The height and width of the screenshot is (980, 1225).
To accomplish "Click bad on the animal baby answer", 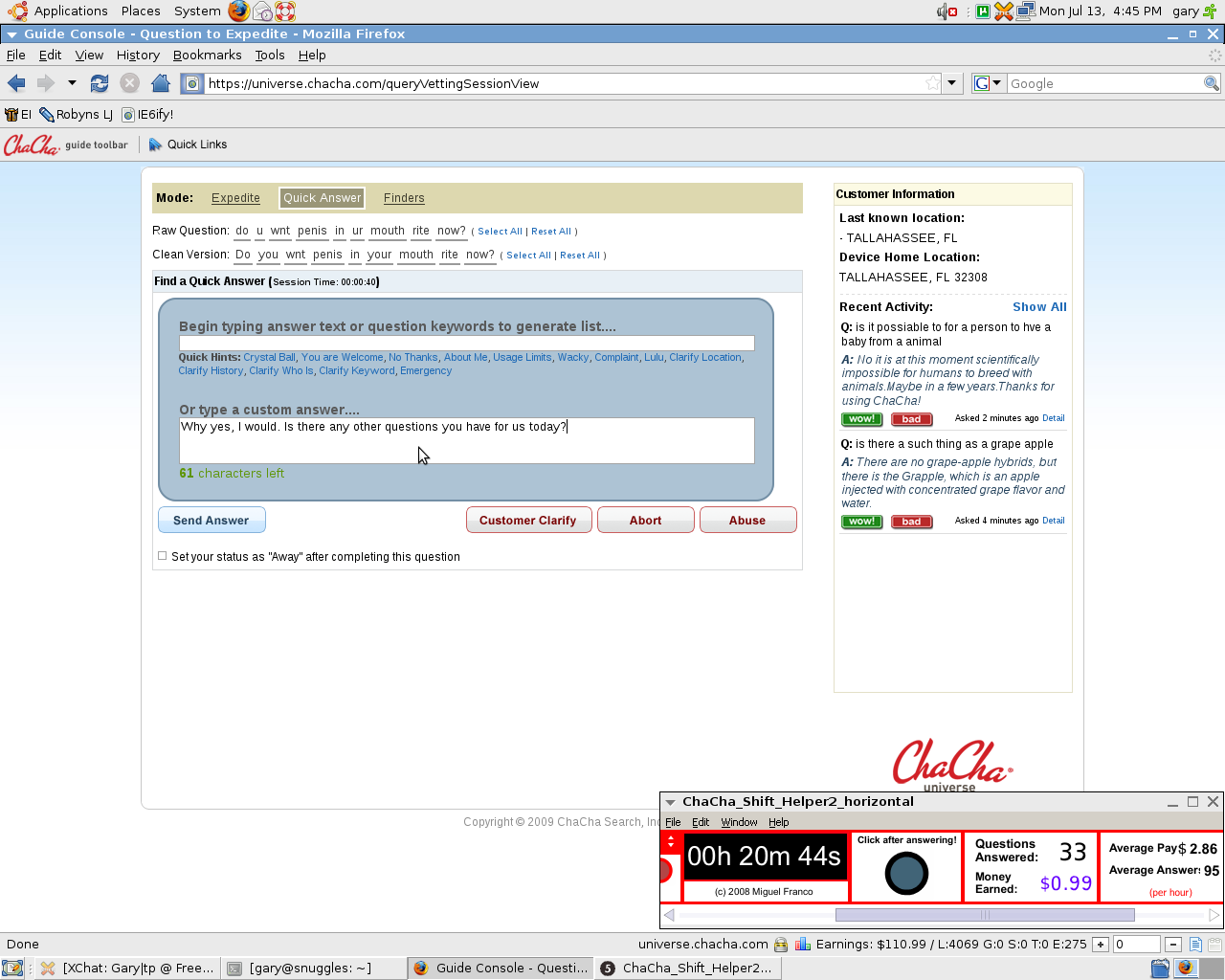I will click(x=911, y=419).
